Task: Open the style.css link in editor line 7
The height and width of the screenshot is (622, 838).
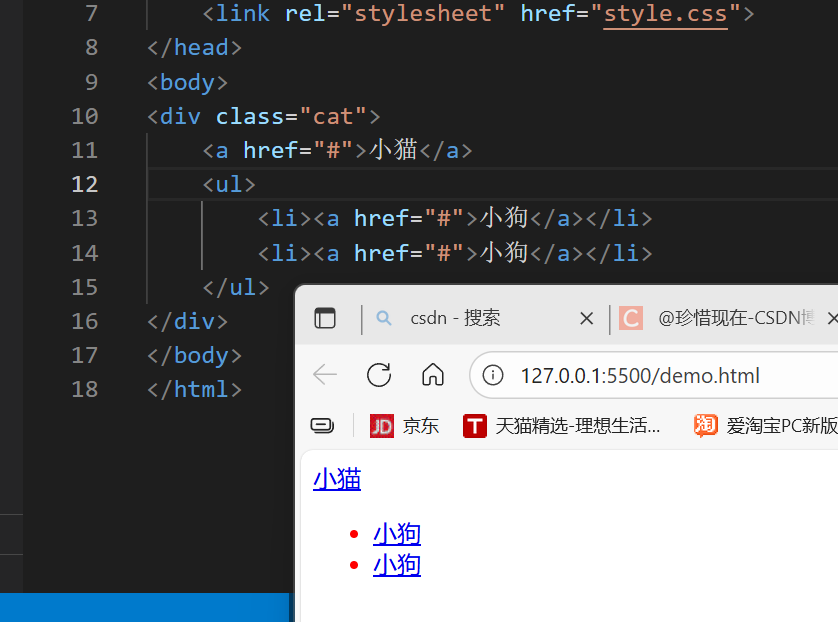Action: tap(665, 14)
